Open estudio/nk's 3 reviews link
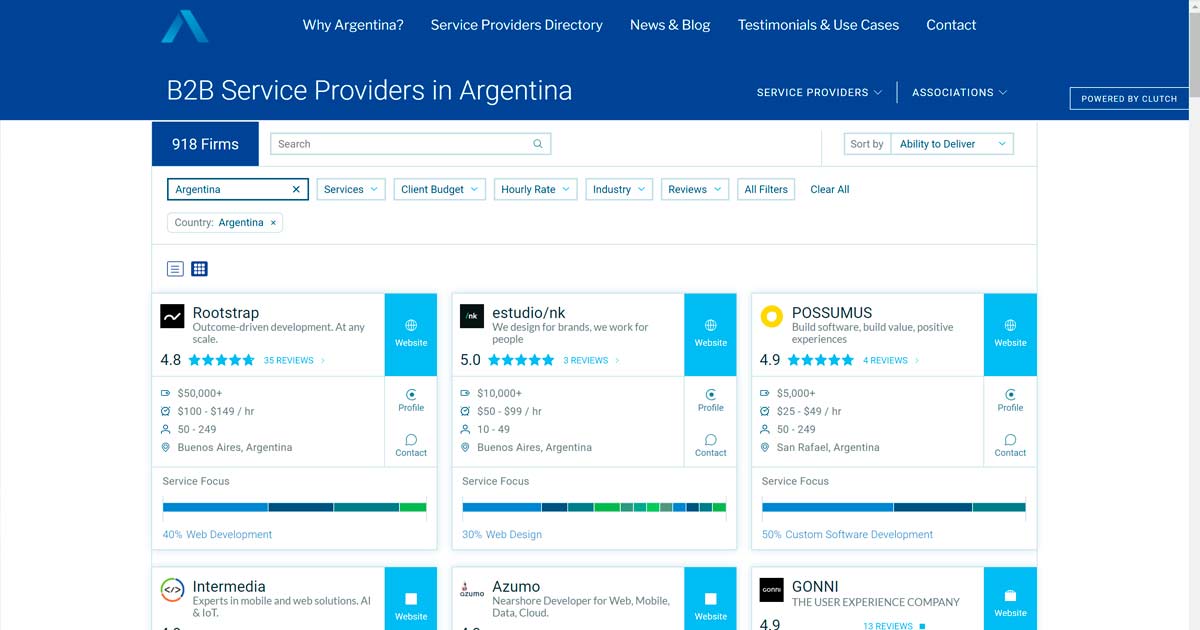 591,360
